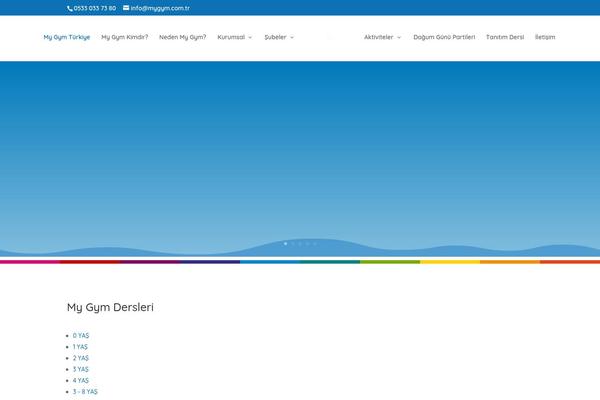The height and width of the screenshot is (400, 600).
Task: Go to Doğum Günü Partileri page
Action: (x=444, y=37)
